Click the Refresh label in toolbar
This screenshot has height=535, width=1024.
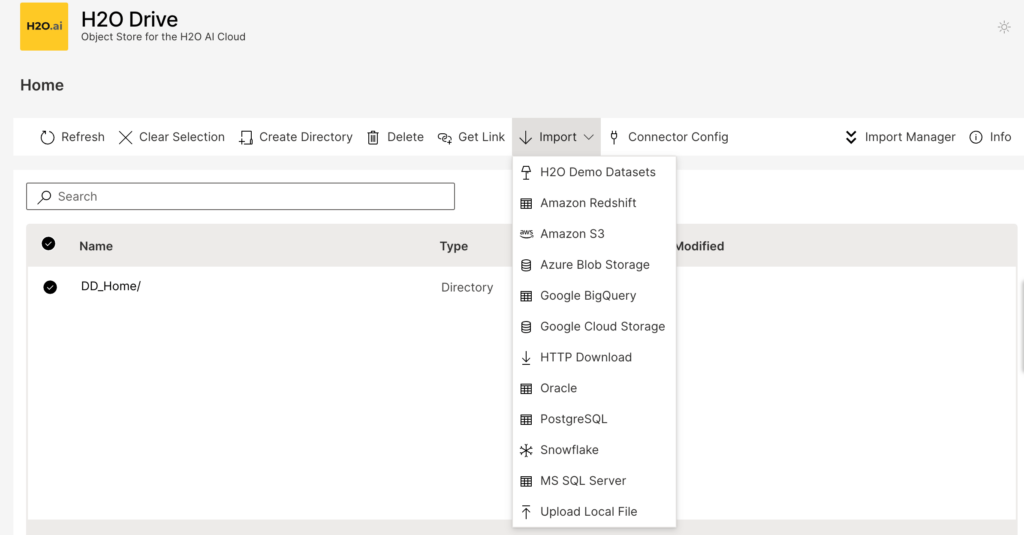click(83, 137)
